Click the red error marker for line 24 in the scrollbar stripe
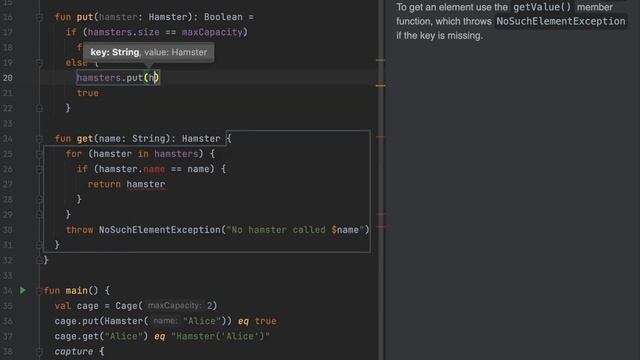The image size is (640, 360). [380, 137]
